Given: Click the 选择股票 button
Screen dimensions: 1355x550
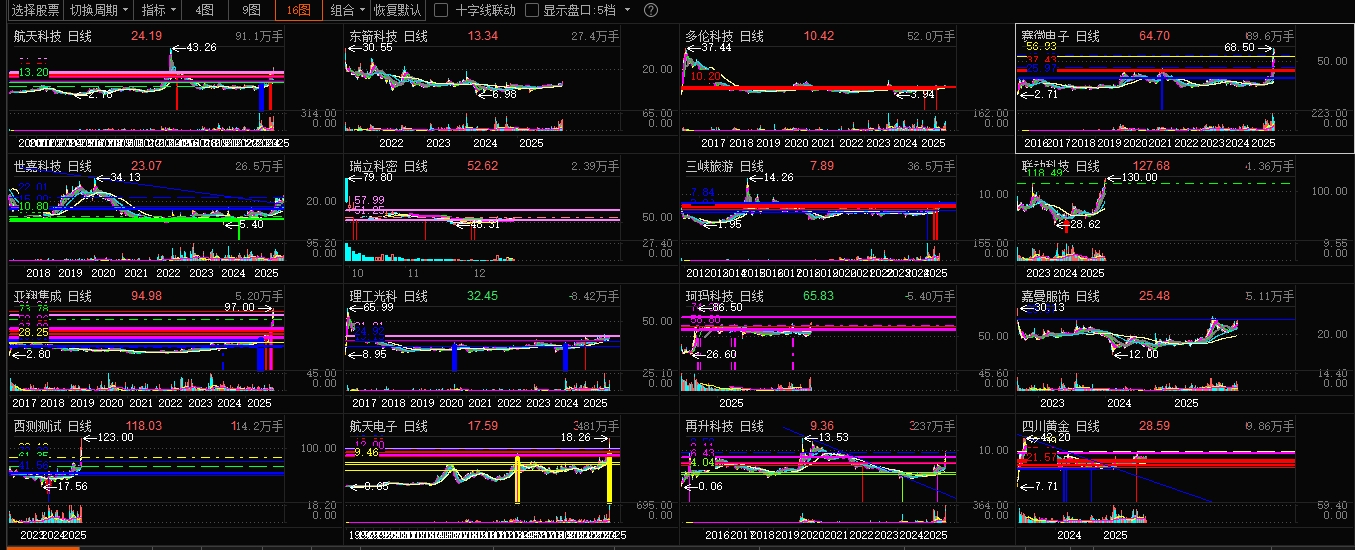Looking at the screenshot, I should tap(36, 10).
